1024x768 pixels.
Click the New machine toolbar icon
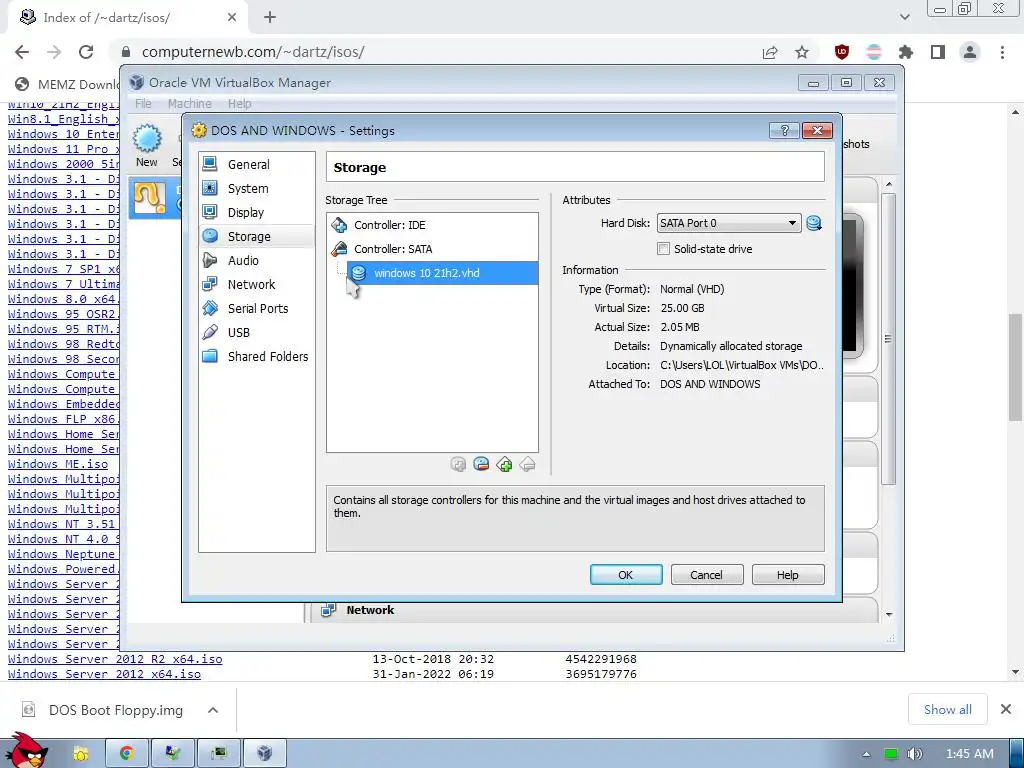(147, 146)
